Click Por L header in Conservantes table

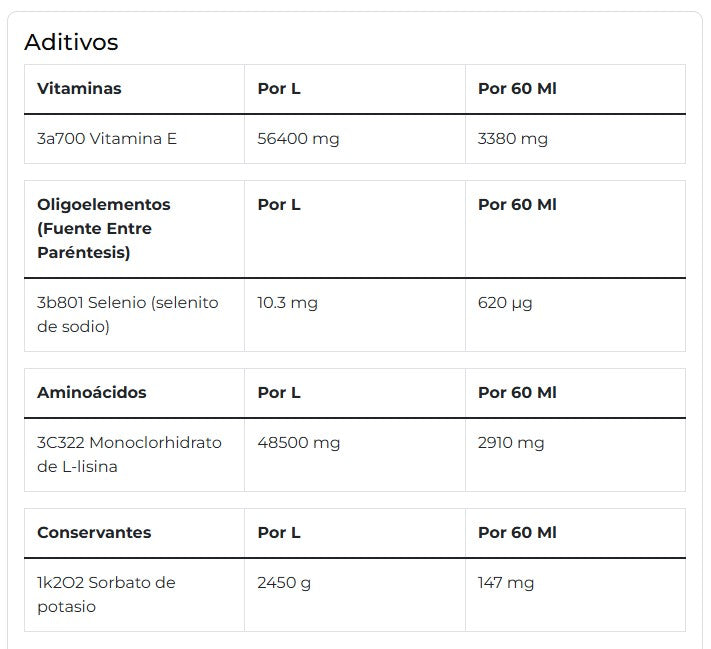(x=279, y=532)
